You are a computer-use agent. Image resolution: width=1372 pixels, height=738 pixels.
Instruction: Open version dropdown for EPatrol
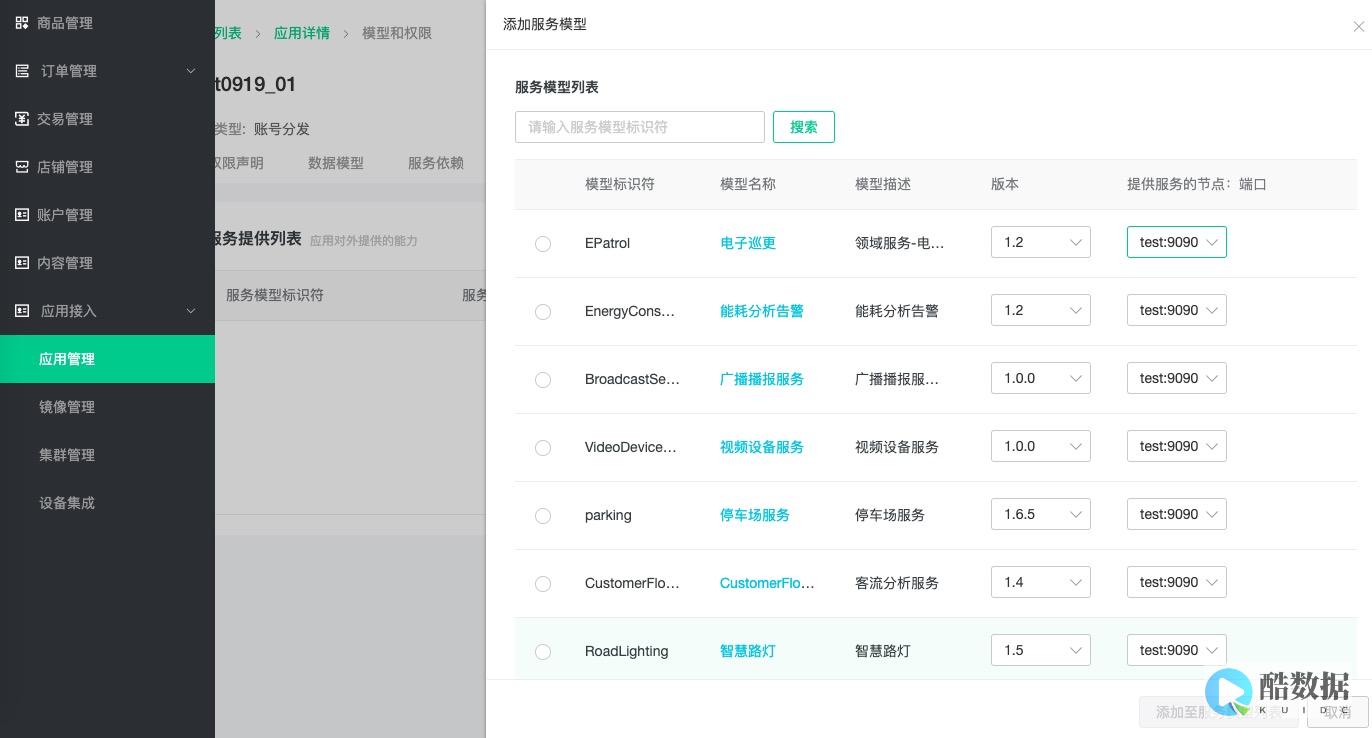(1041, 242)
